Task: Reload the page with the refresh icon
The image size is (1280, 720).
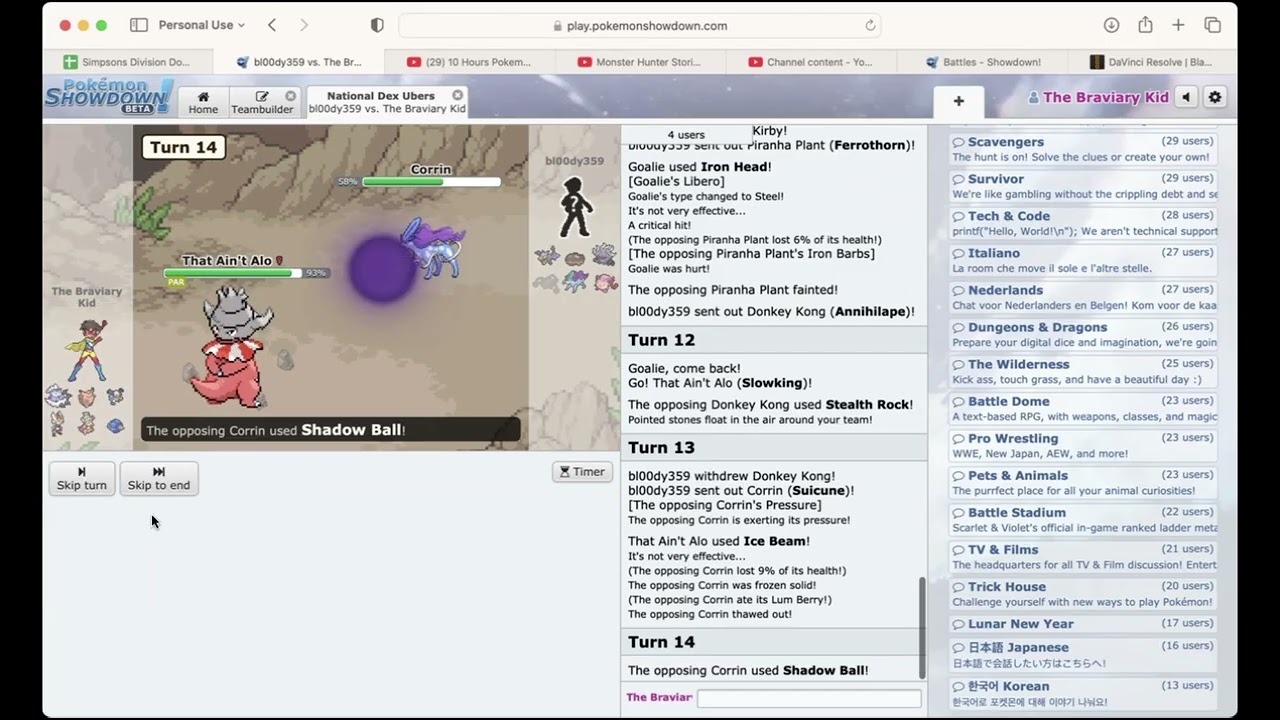Action: coord(870,25)
